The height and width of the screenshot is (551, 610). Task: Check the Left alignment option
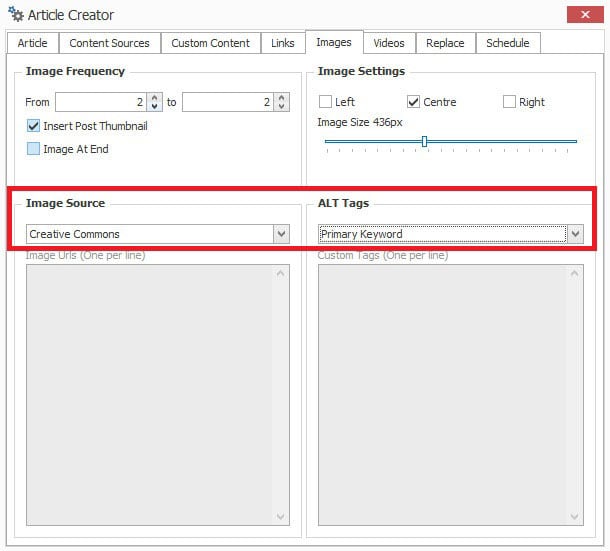pos(325,102)
